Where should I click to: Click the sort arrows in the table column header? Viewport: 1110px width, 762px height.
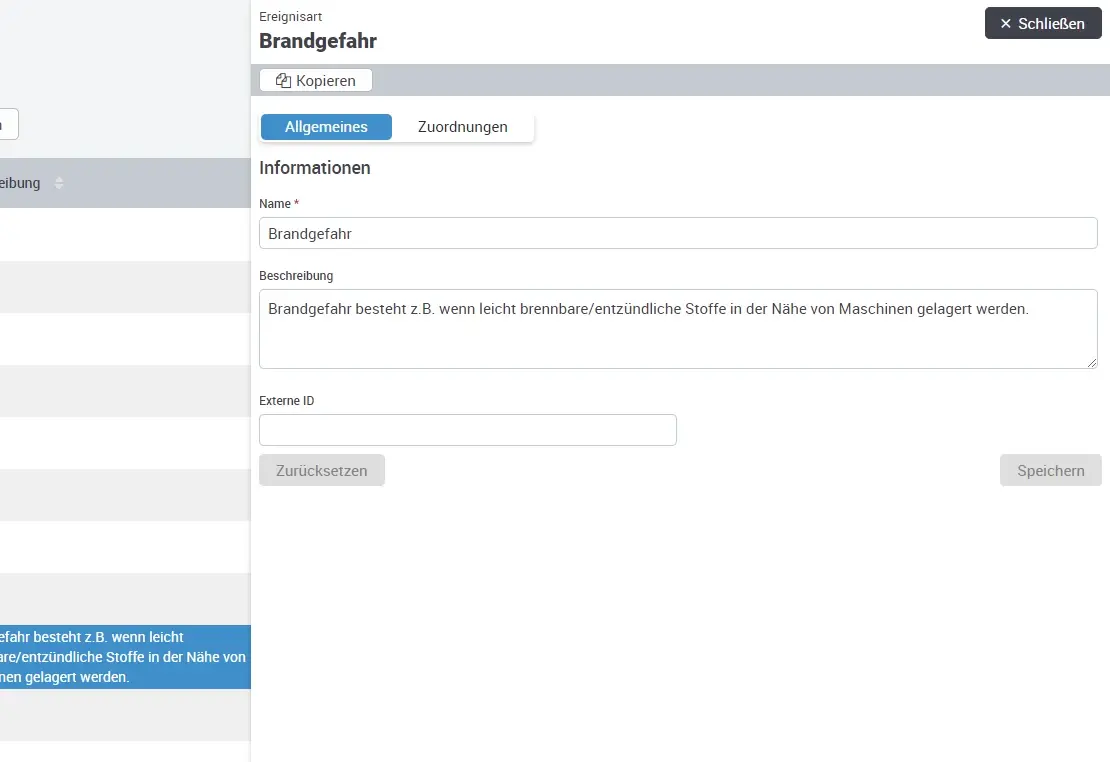click(x=59, y=183)
